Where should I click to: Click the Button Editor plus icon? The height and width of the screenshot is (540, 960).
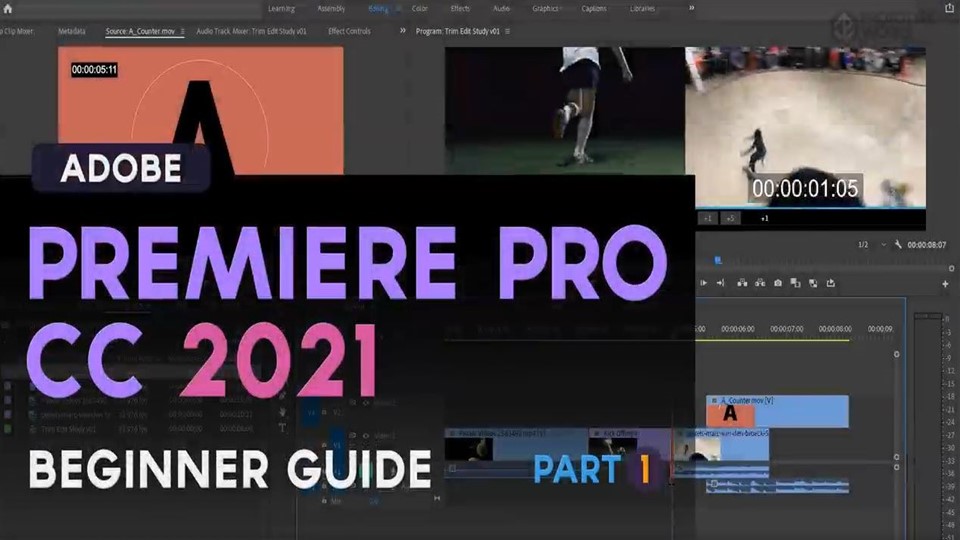[x=945, y=284]
